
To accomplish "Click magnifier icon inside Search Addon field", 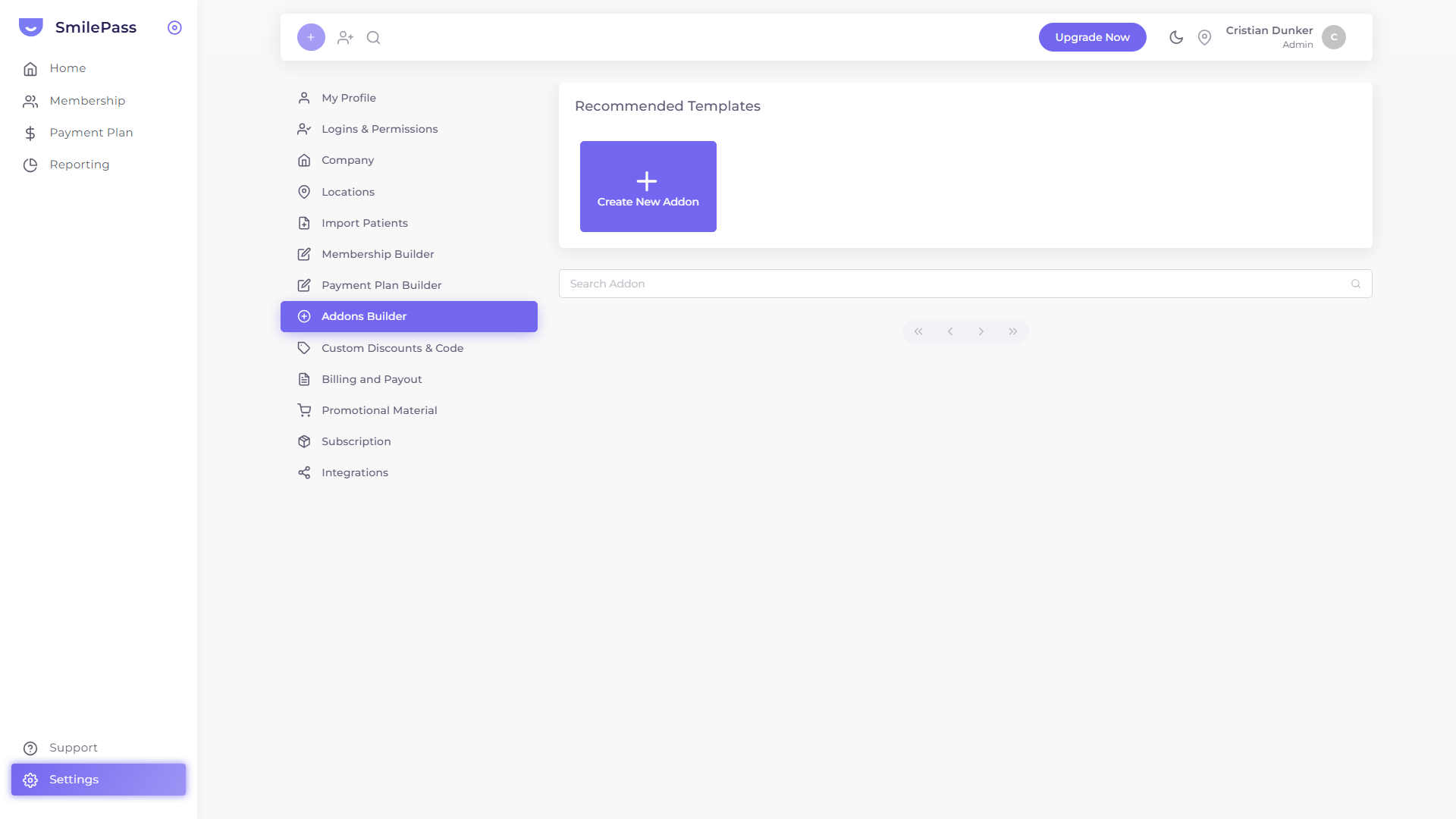I will (x=1356, y=284).
